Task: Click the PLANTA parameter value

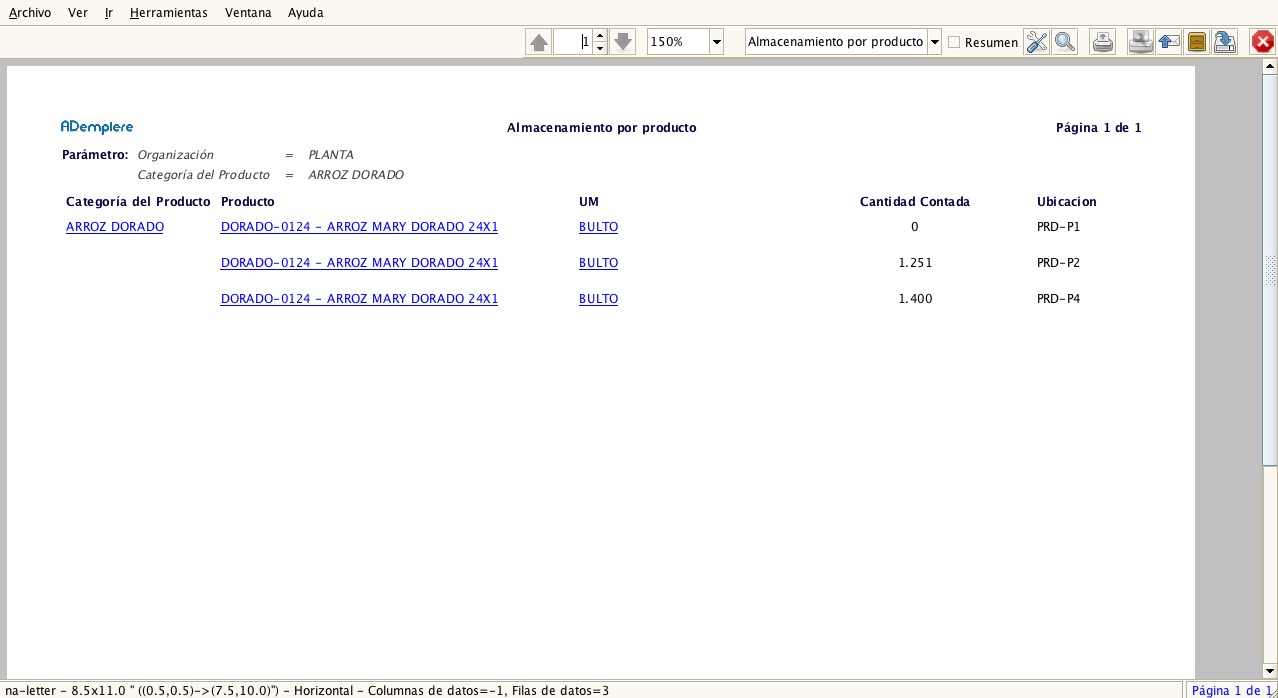Action: pyautogui.click(x=331, y=155)
